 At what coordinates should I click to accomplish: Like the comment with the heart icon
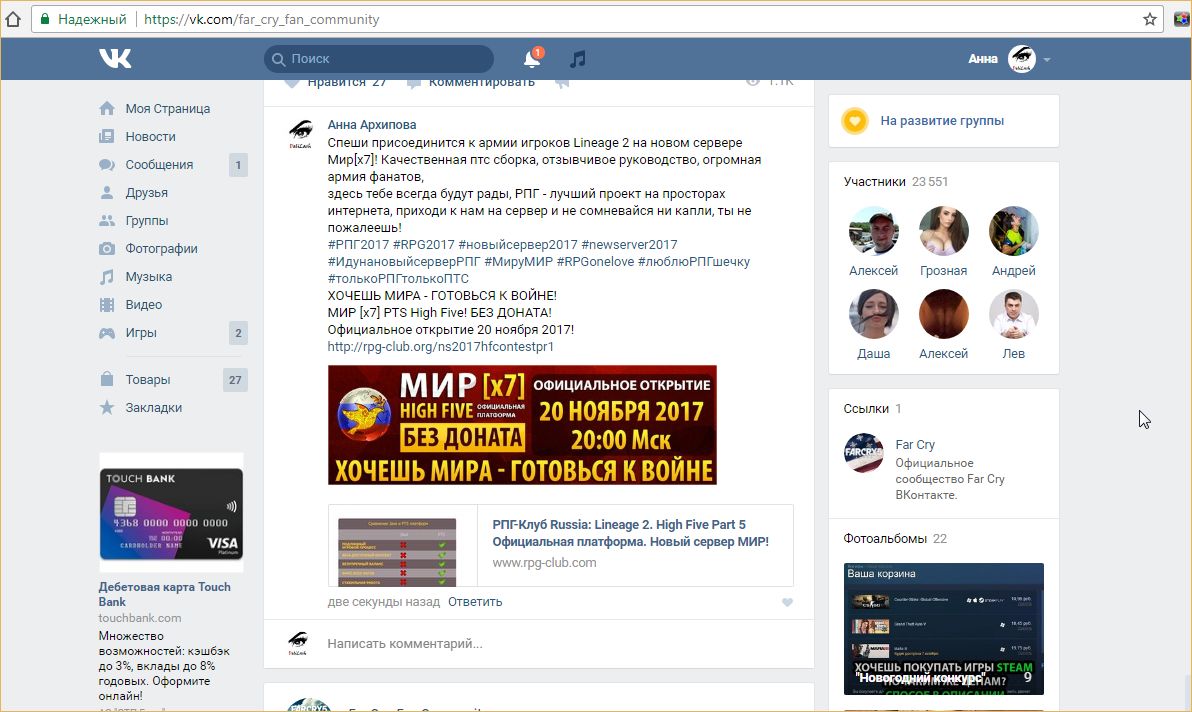[x=788, y=603]
